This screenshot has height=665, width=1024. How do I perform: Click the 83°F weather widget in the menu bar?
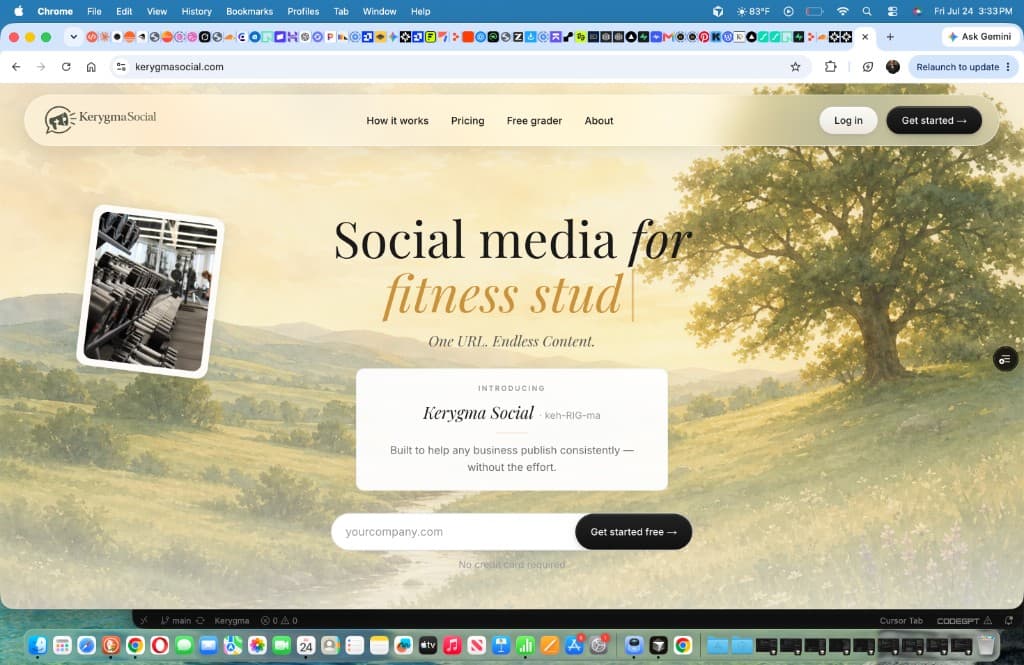753,11
